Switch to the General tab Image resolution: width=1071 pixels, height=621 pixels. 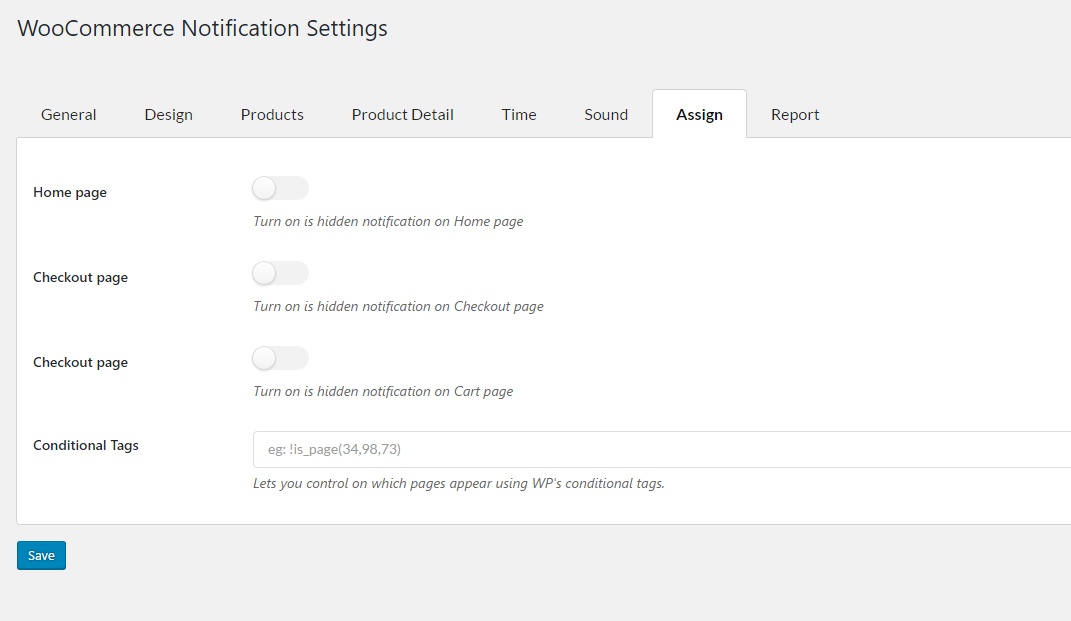pyautogui.click(x=68, y=114)
